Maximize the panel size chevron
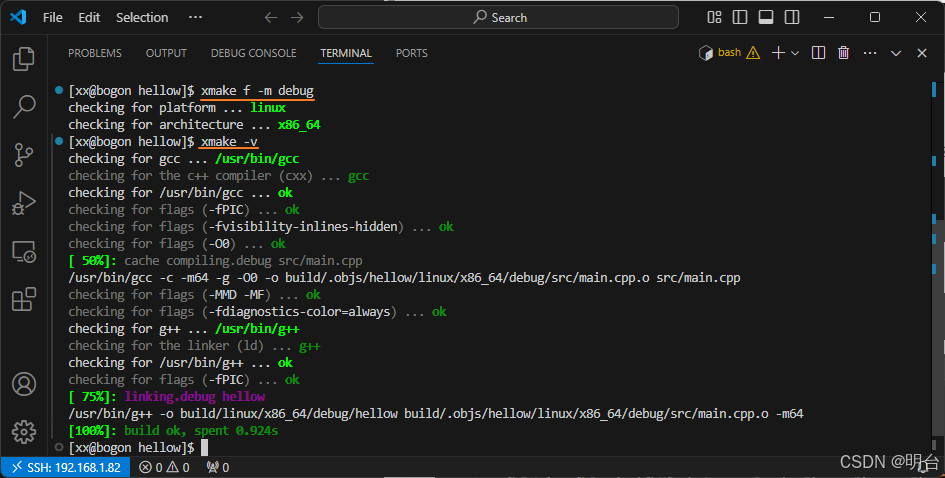This screenshot has height=478, width=945. [896, 53]
